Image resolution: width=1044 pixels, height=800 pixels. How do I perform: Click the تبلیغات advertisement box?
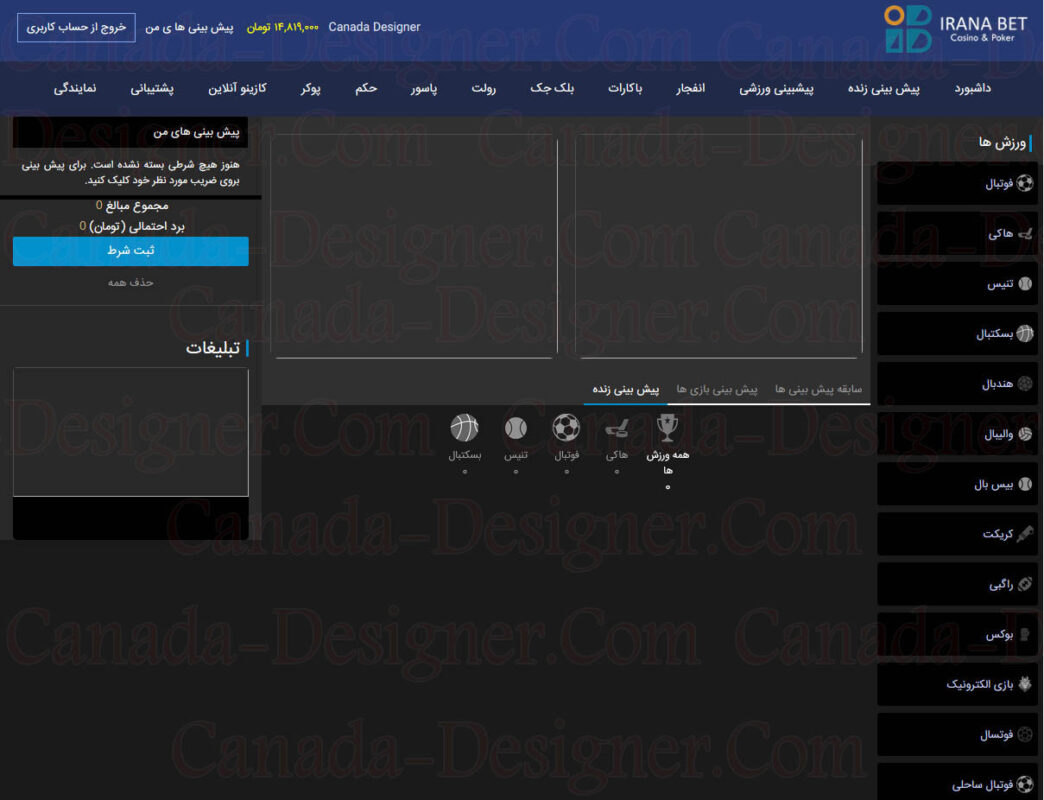pyautogui.click(x=131, y=432)
